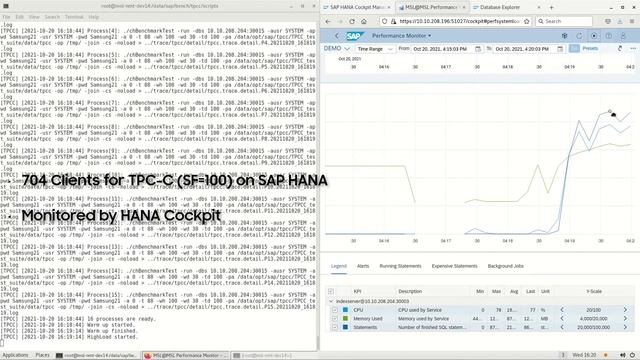The image size is (640, 360).
Task: Select the Performance Monitor taskbar button
Action: click(186, 356)
